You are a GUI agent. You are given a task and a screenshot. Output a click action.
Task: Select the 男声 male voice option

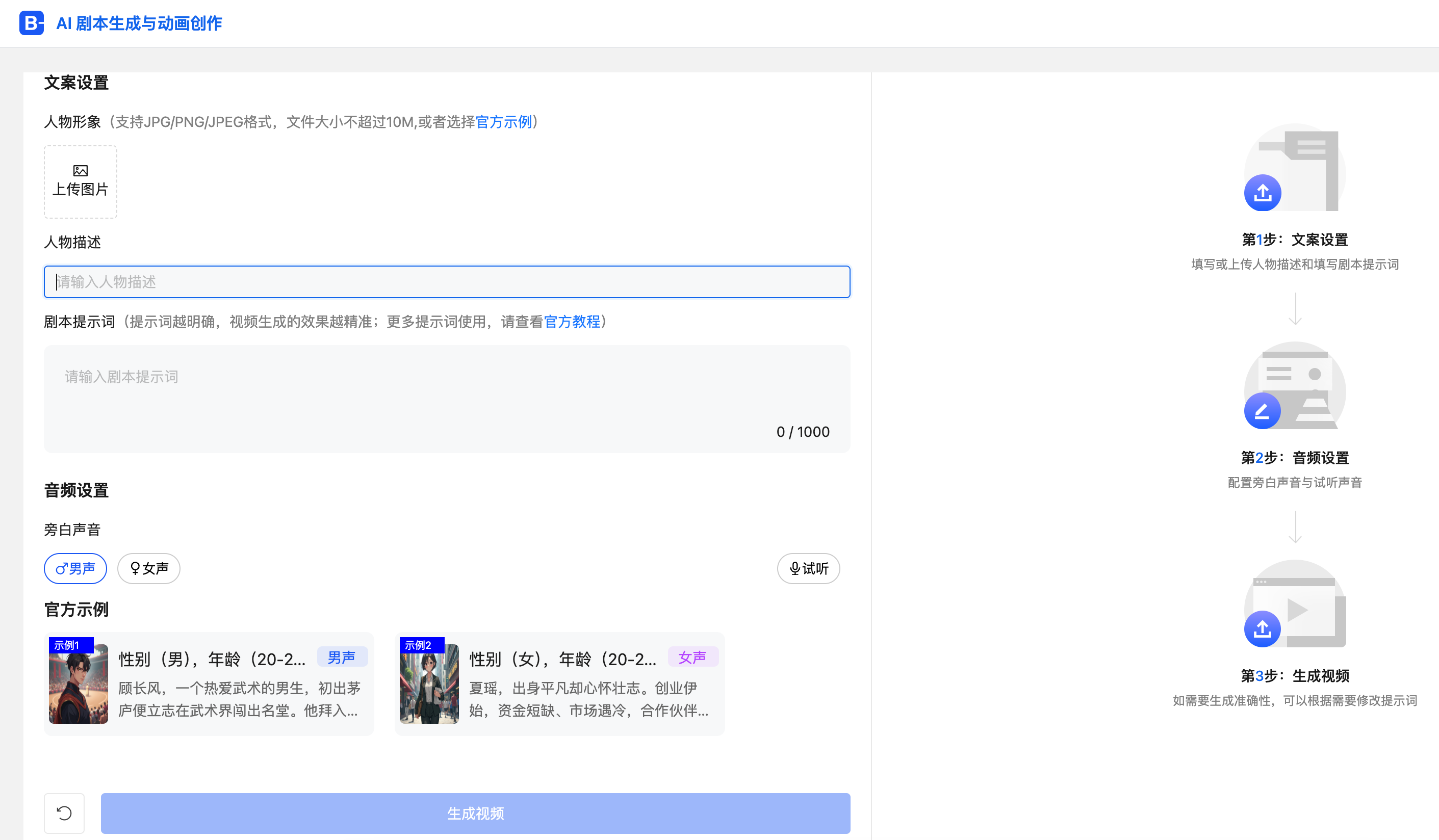pos(75,568)
